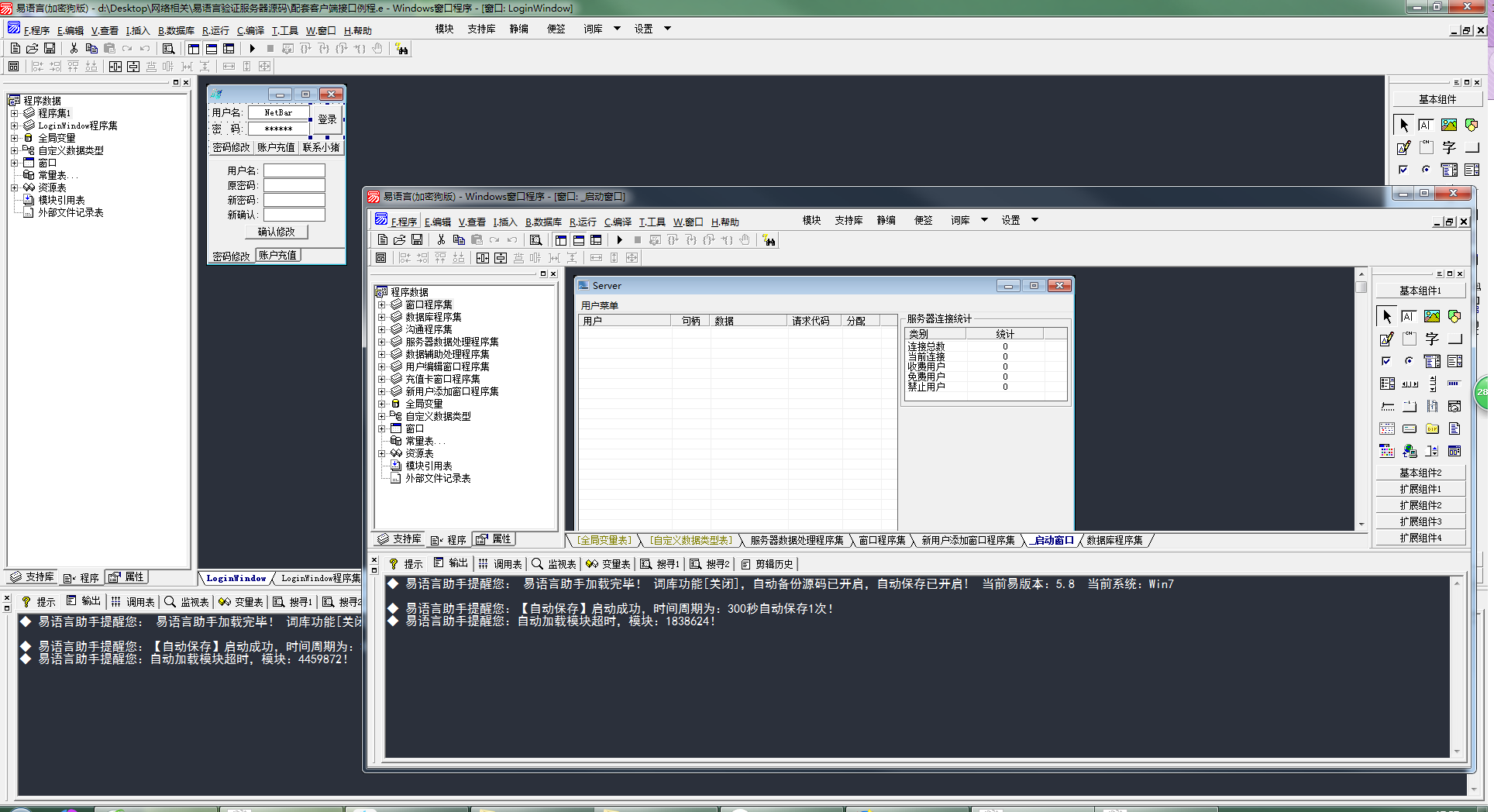Click center-horizontally alignment icon in front window
The image size is (1494, 812).
[483, 258]
